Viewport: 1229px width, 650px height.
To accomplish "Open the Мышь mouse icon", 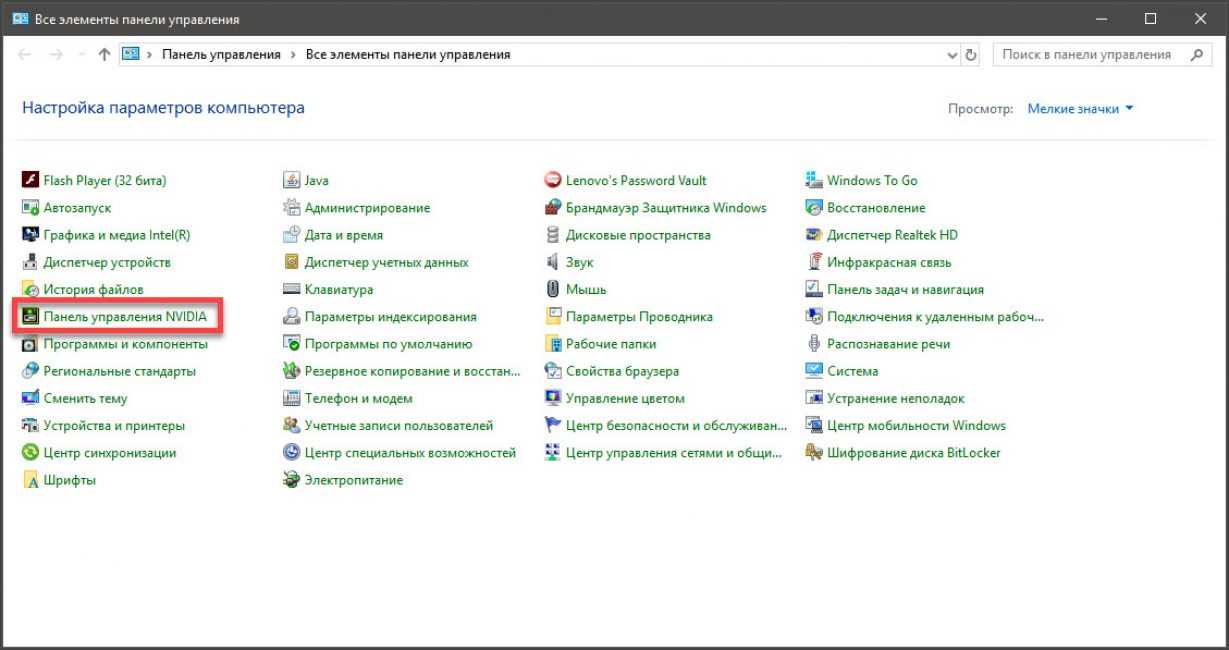I will (553, 290).
